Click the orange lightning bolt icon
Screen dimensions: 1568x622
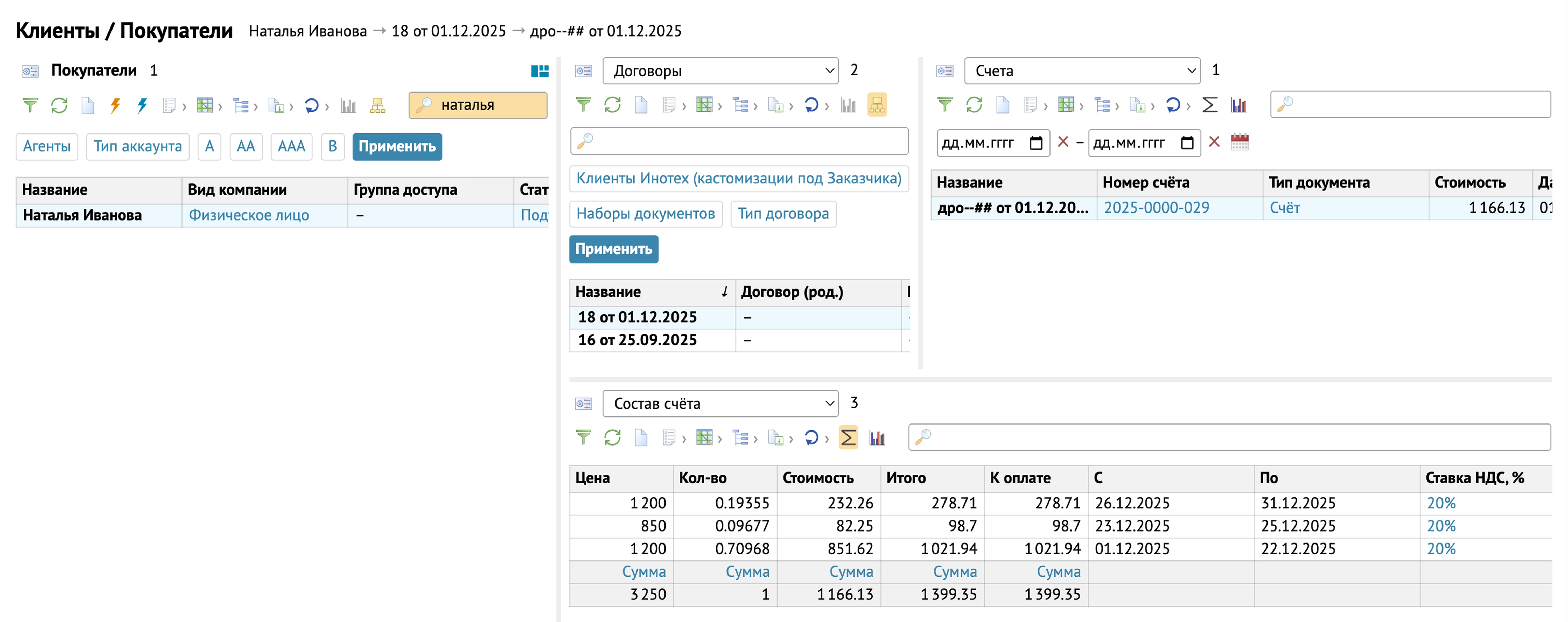115,105
